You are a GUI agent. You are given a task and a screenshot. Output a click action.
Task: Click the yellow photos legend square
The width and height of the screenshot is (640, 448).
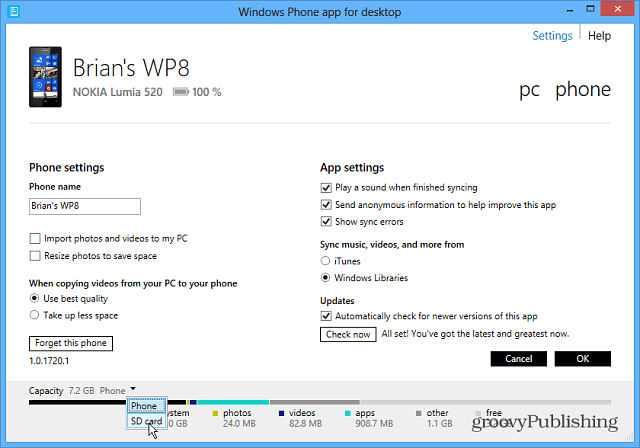[215, 413]
